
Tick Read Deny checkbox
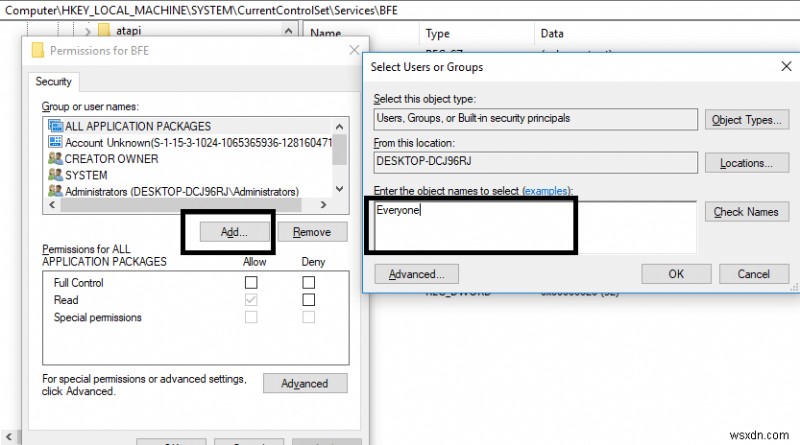coord(309,300)
